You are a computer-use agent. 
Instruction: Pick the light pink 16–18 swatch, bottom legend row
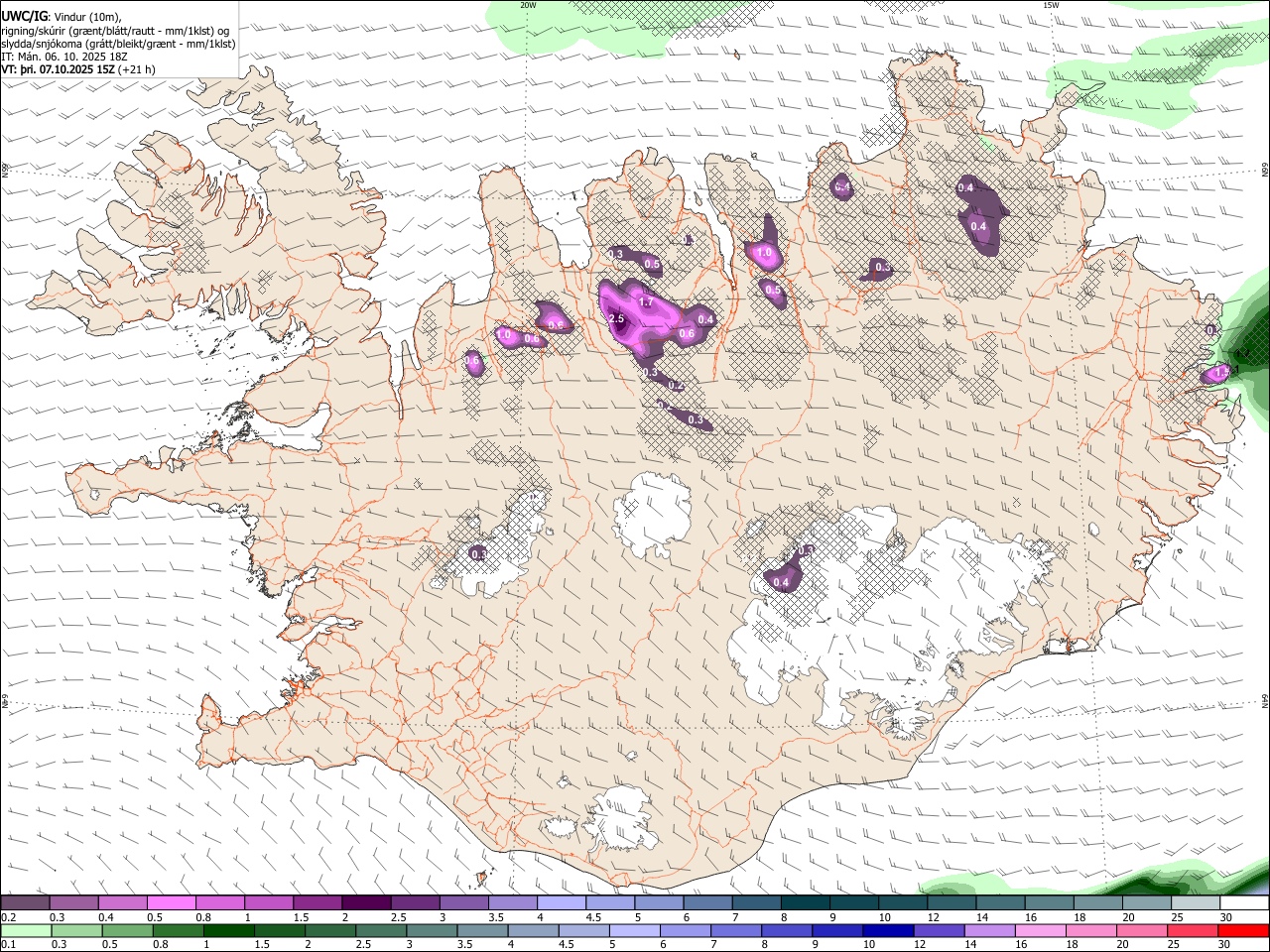1041,930
